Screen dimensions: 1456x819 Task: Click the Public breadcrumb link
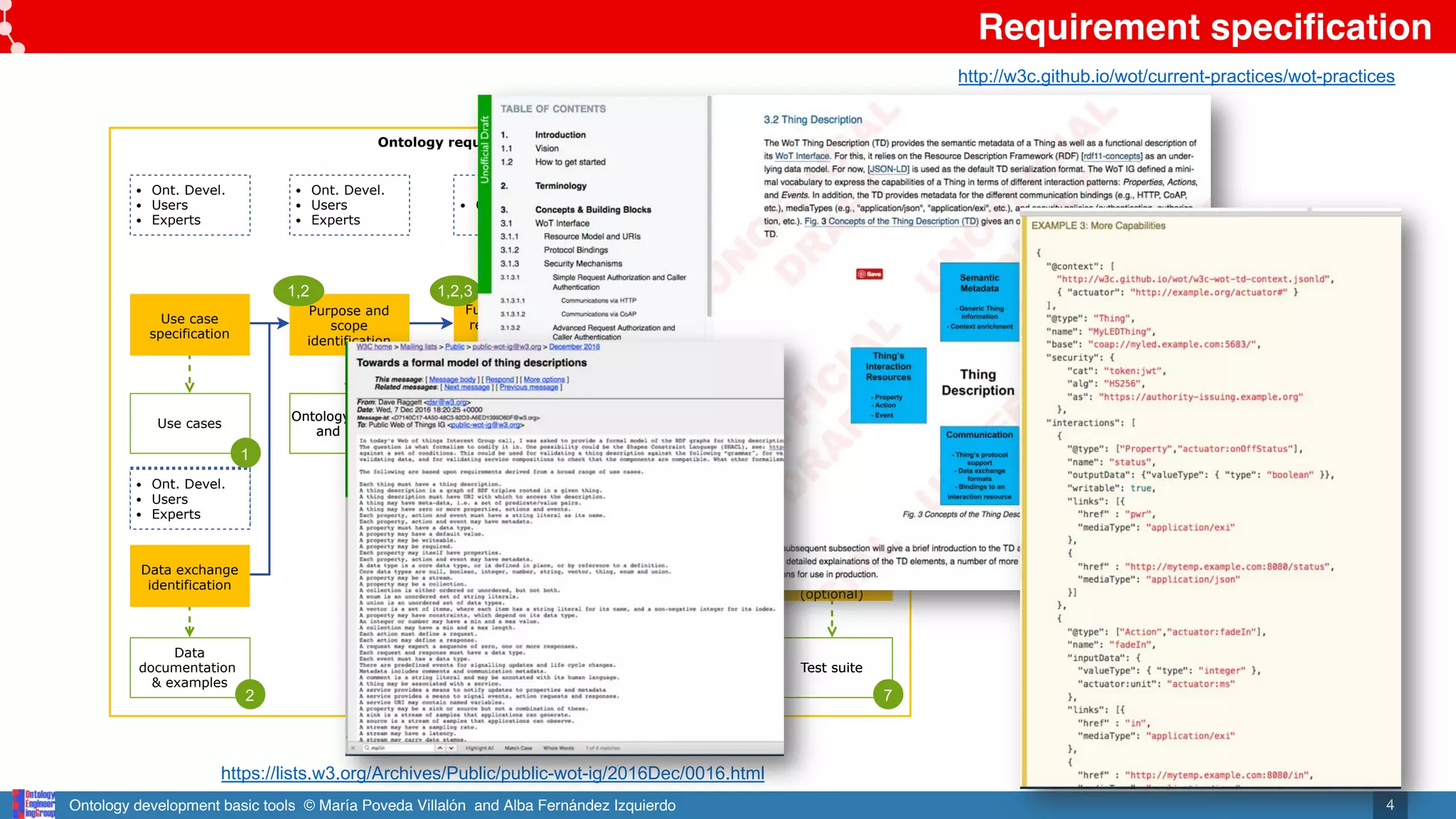[455, 347]
